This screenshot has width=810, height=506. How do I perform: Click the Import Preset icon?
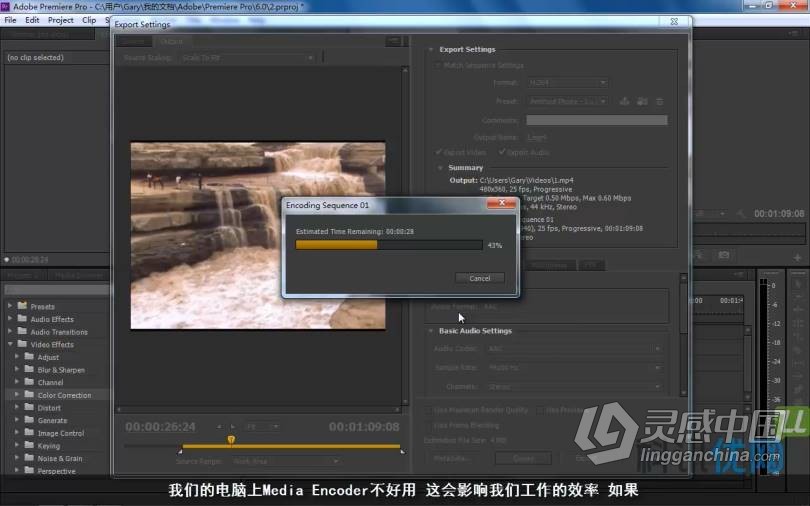(x=642, y=101)
